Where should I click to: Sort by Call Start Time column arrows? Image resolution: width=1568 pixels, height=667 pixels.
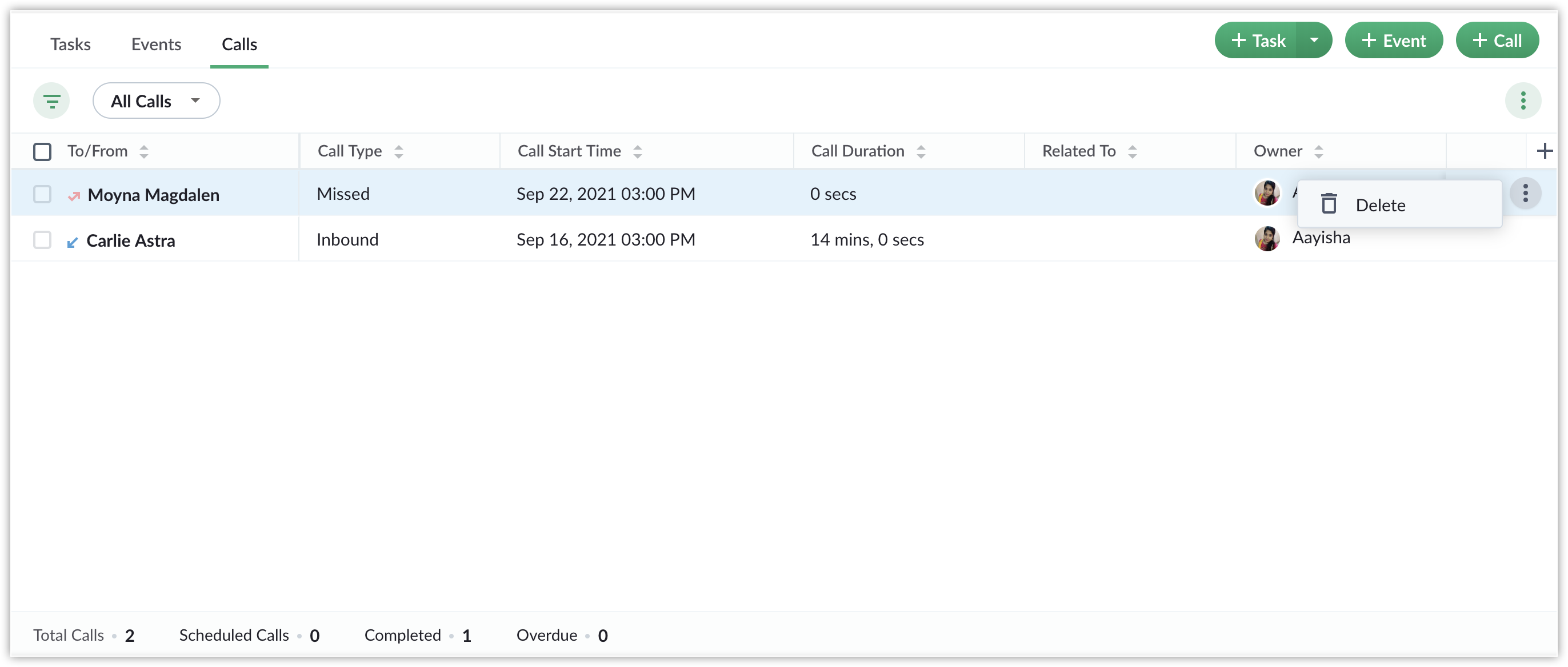point(637,151)
